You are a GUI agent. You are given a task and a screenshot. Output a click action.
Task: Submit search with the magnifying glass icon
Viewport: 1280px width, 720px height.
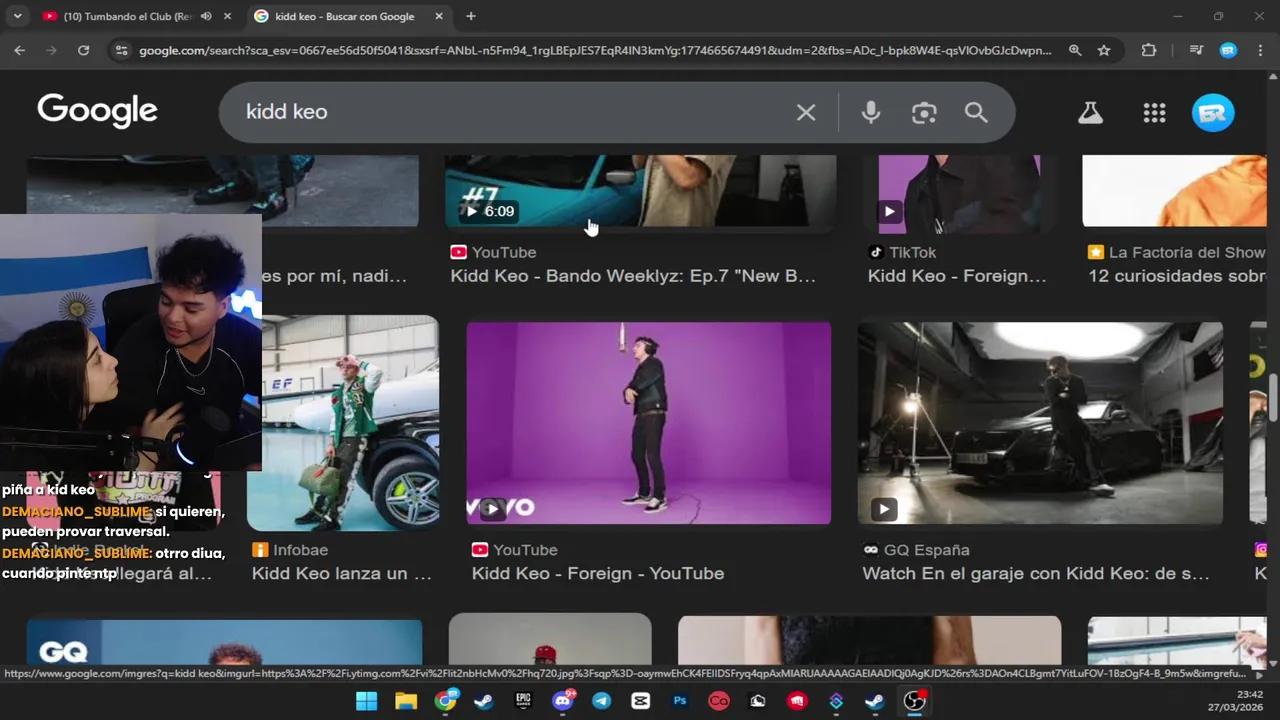[x=976, y=112]
